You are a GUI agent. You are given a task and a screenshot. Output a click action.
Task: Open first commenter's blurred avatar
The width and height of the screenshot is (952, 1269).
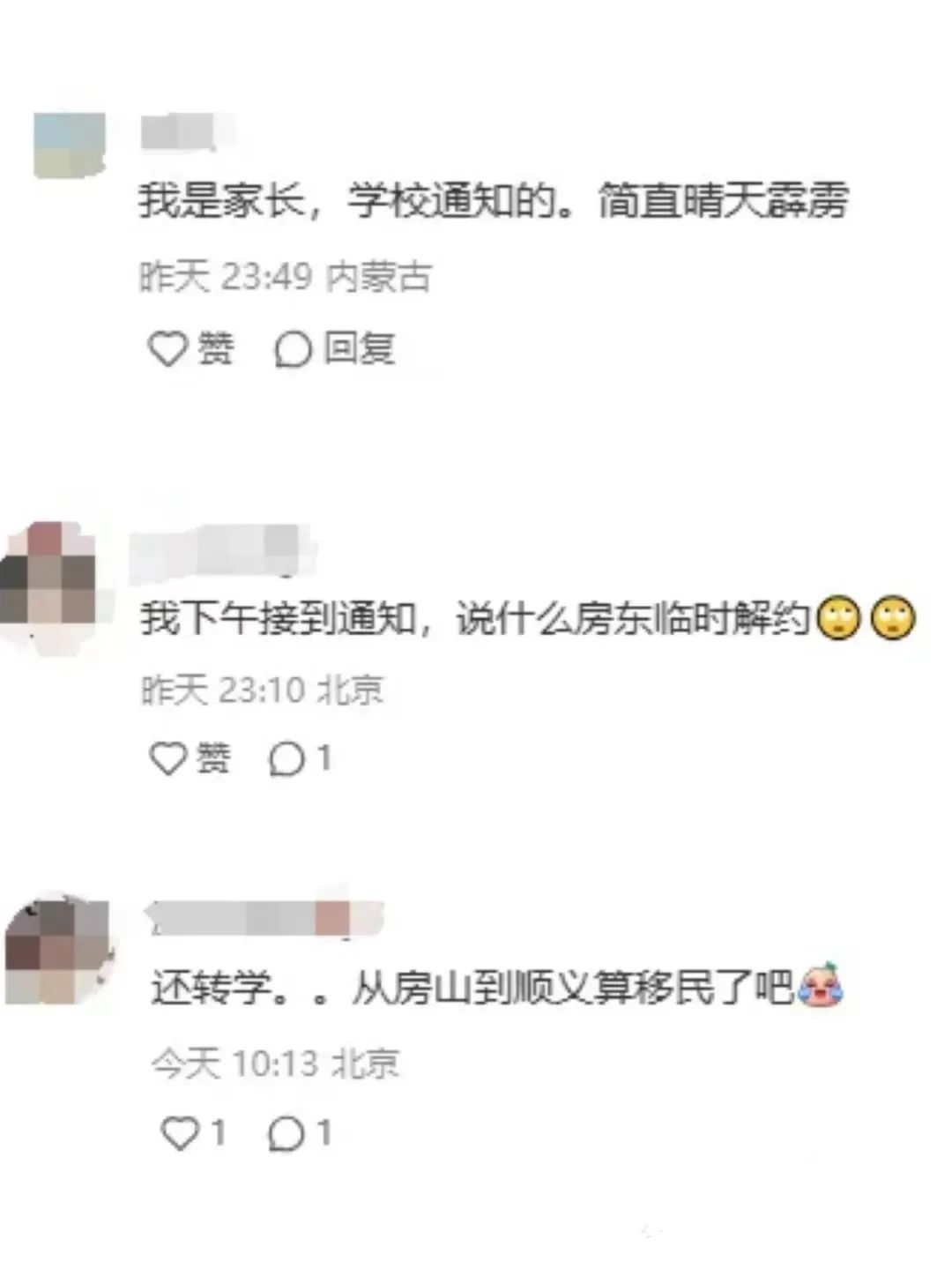[70, 145]
